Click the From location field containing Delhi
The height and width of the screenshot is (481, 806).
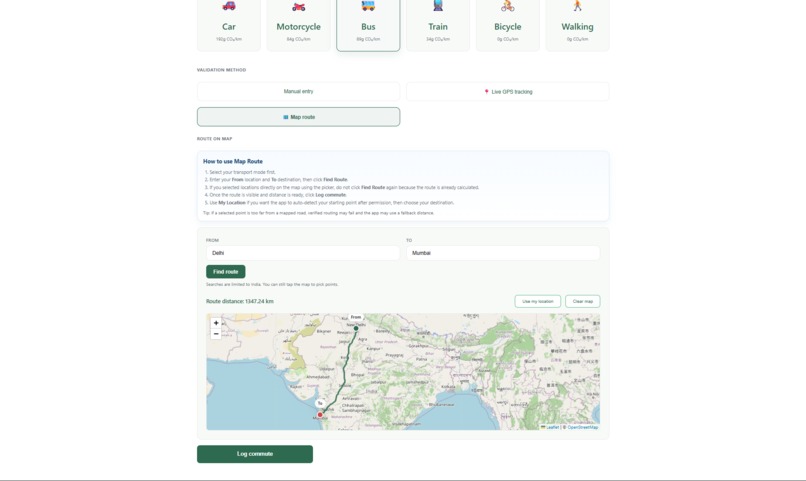click(x=303, y=253)
